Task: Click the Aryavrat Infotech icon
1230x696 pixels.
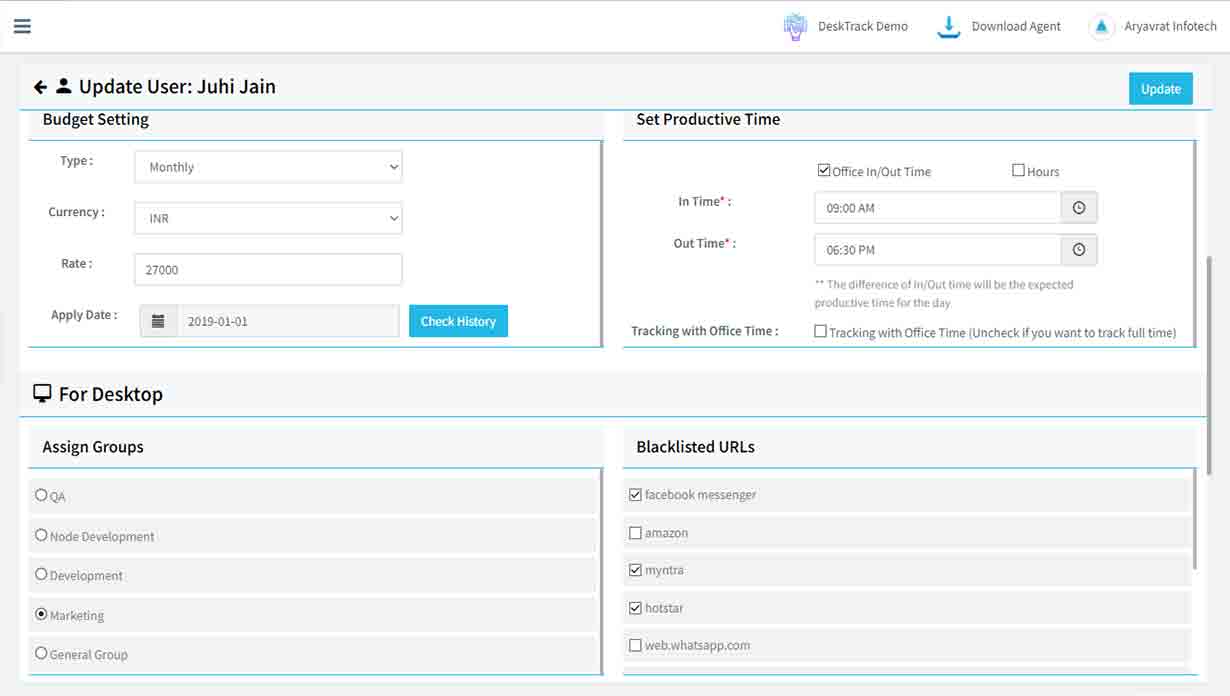Action: click(x=1101, y=26)
